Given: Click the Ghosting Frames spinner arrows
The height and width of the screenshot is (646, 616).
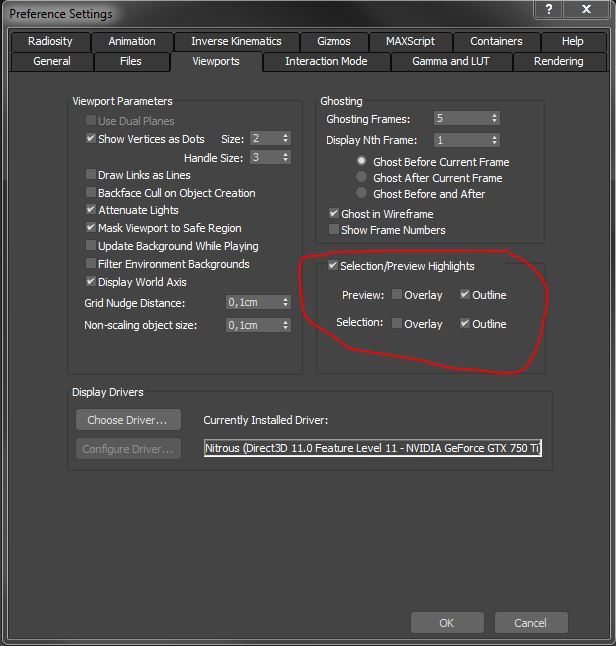Looking at the screenshot, I should tap(494, 119).
